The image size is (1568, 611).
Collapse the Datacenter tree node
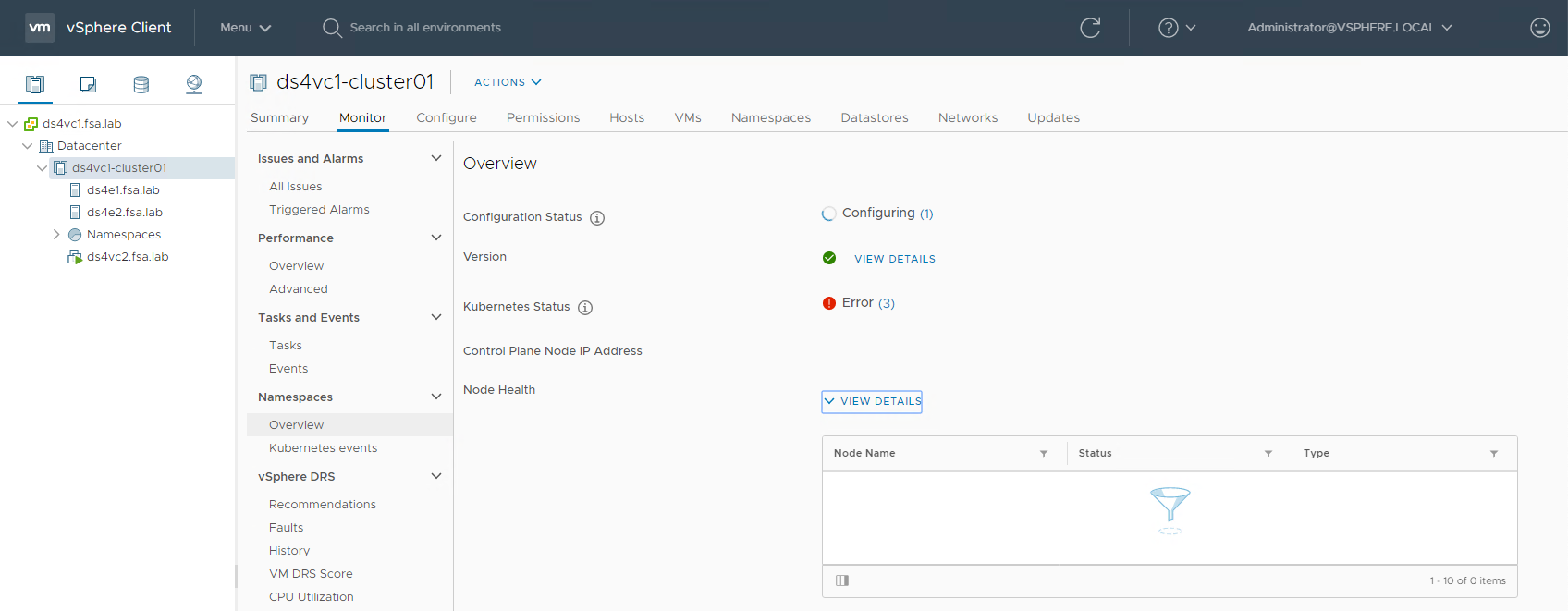pos(27,146)
